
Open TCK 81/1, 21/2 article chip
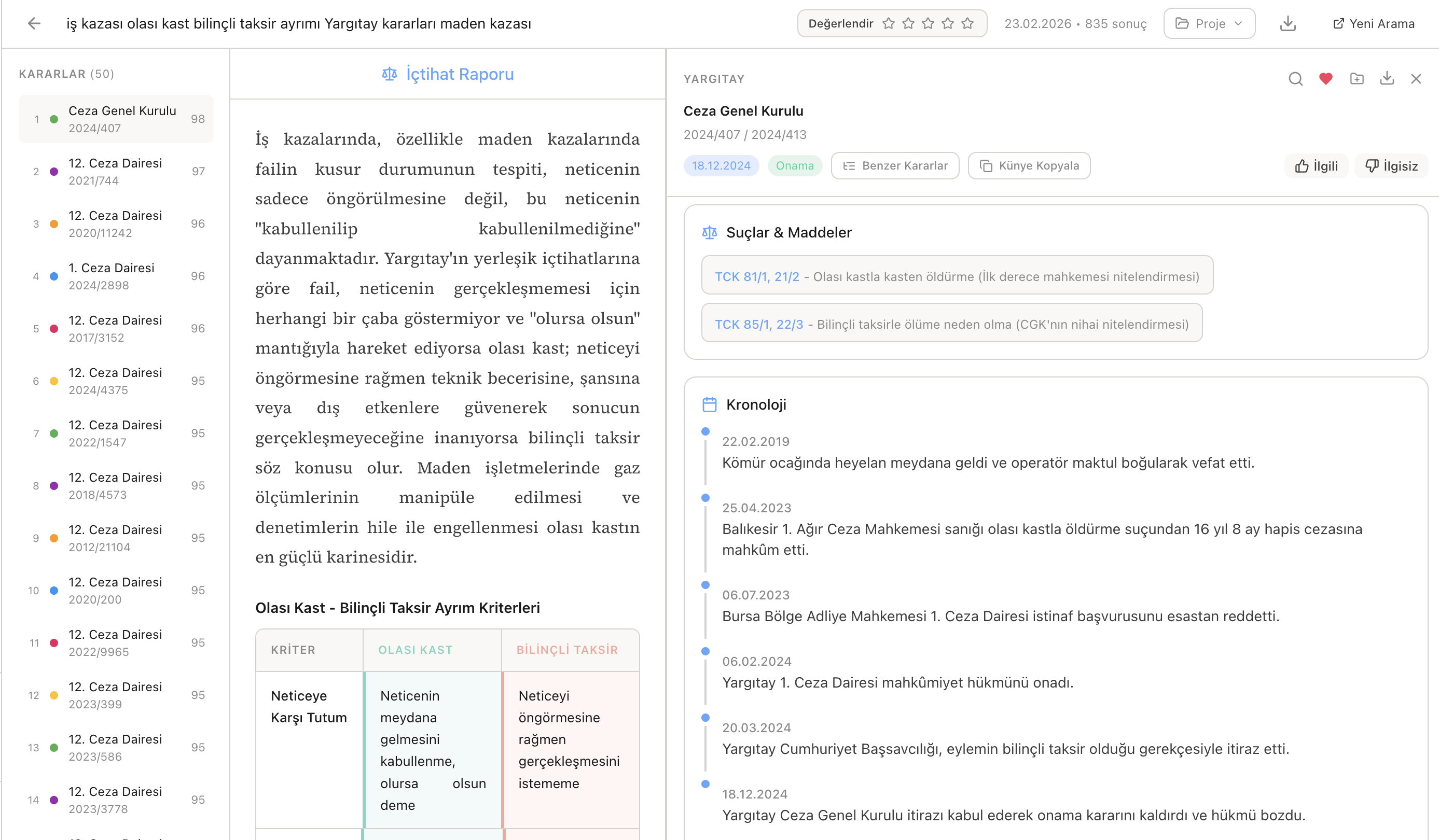957,275
